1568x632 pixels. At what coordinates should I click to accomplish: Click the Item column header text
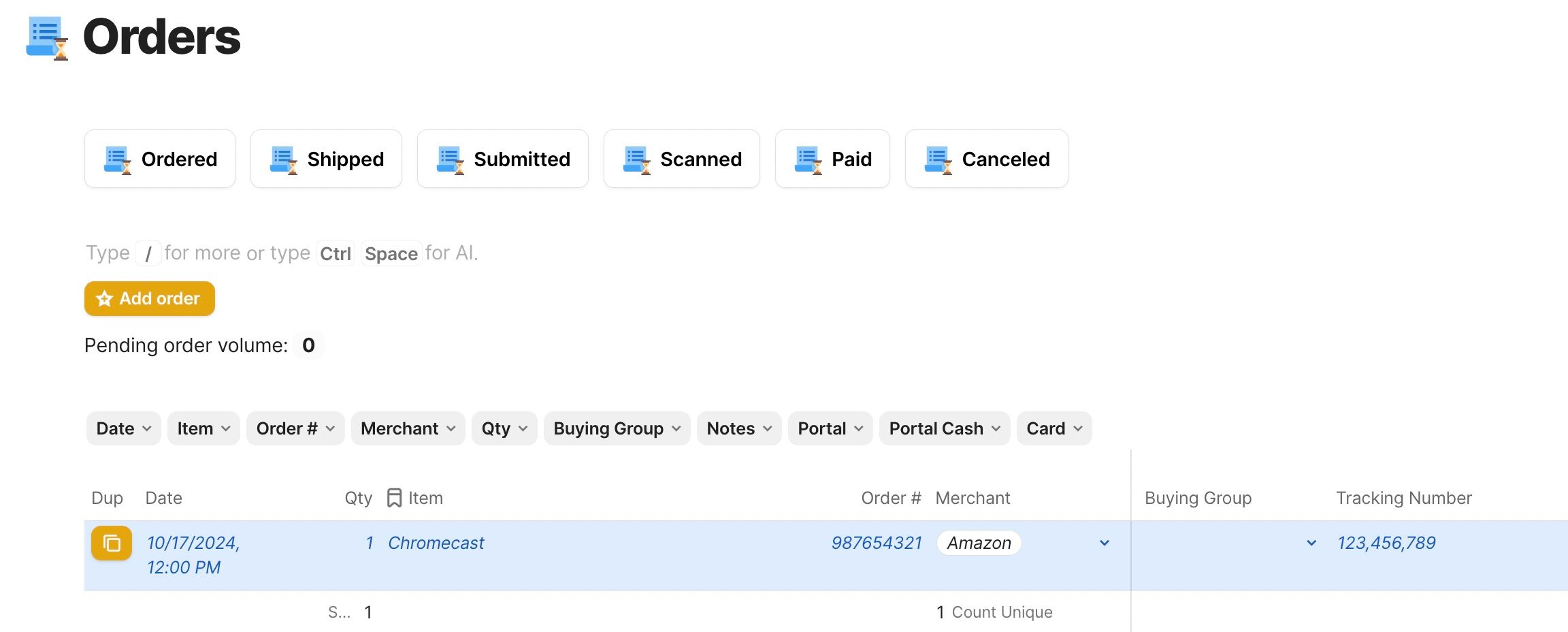tap(425, 498)
